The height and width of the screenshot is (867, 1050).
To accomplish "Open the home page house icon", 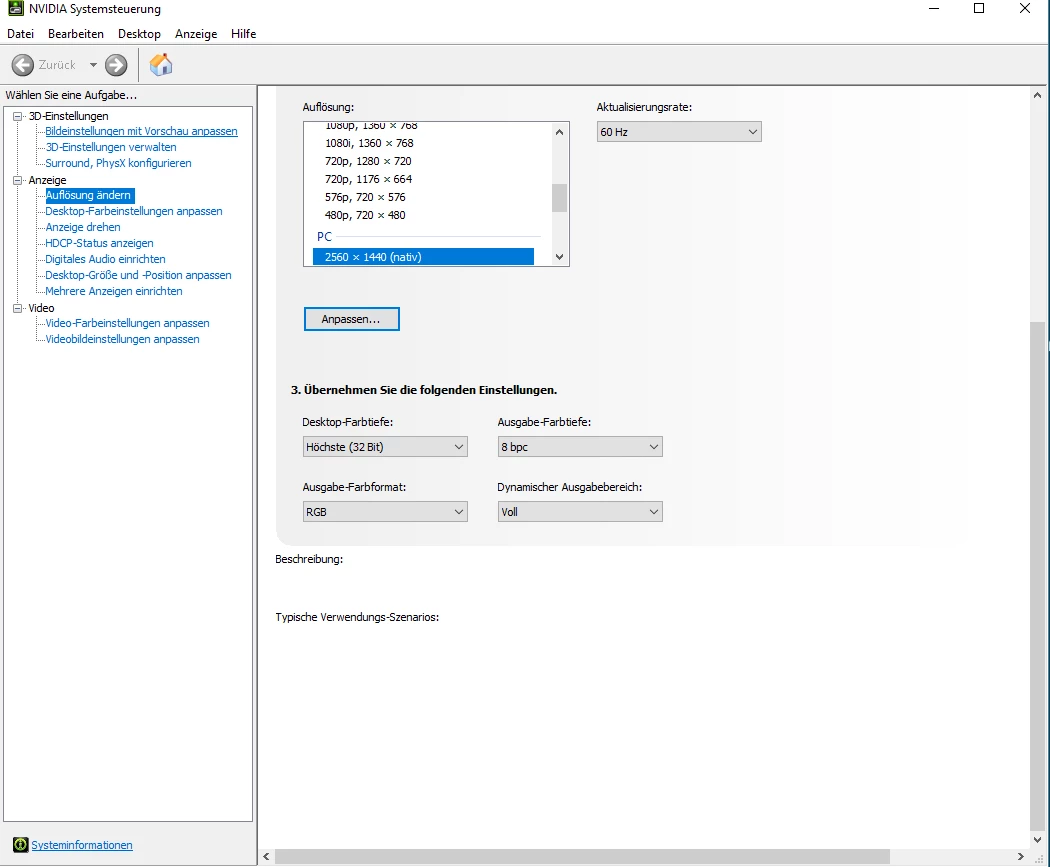I will [x=161, y=65].
